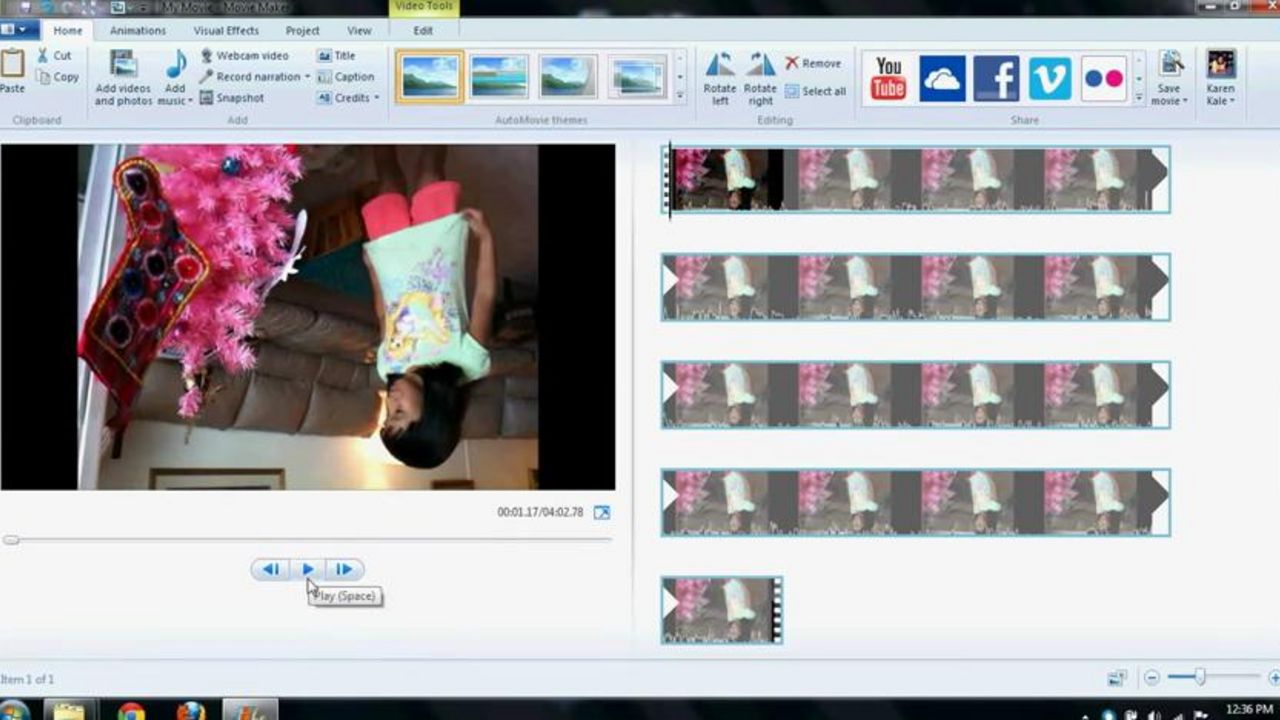Open the Visual Effects tab
This screenshot has height=720, width=1280.
(x=226, y=31)
